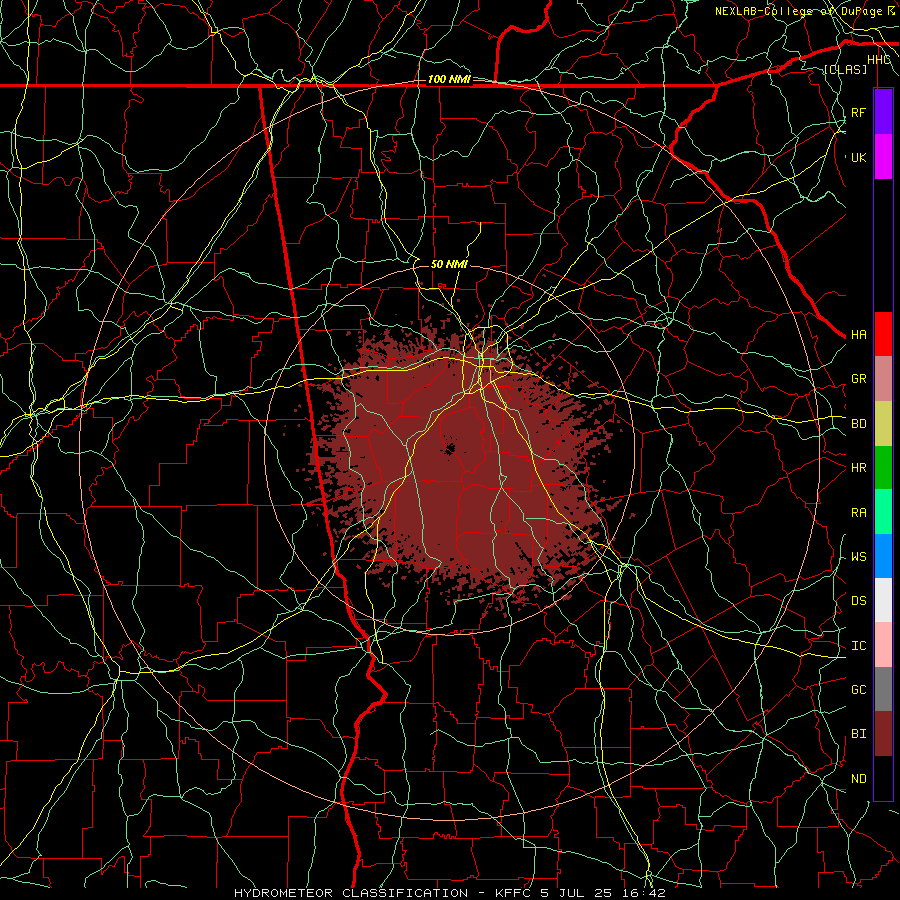The width and height of the screenshot is (900, 900).
Task: Click the RA light green legend swatch
Action: point(883,512)
